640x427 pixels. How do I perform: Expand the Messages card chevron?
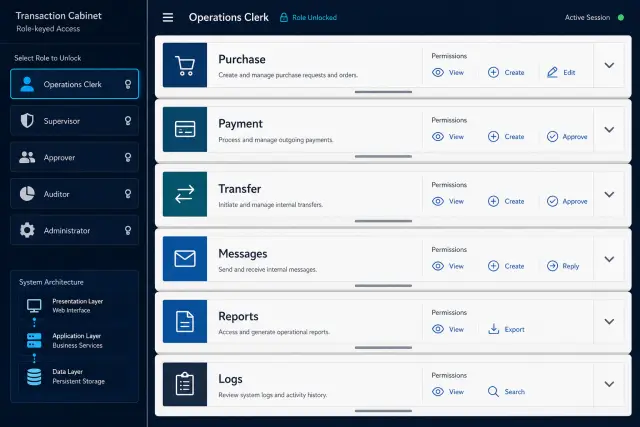609,259
